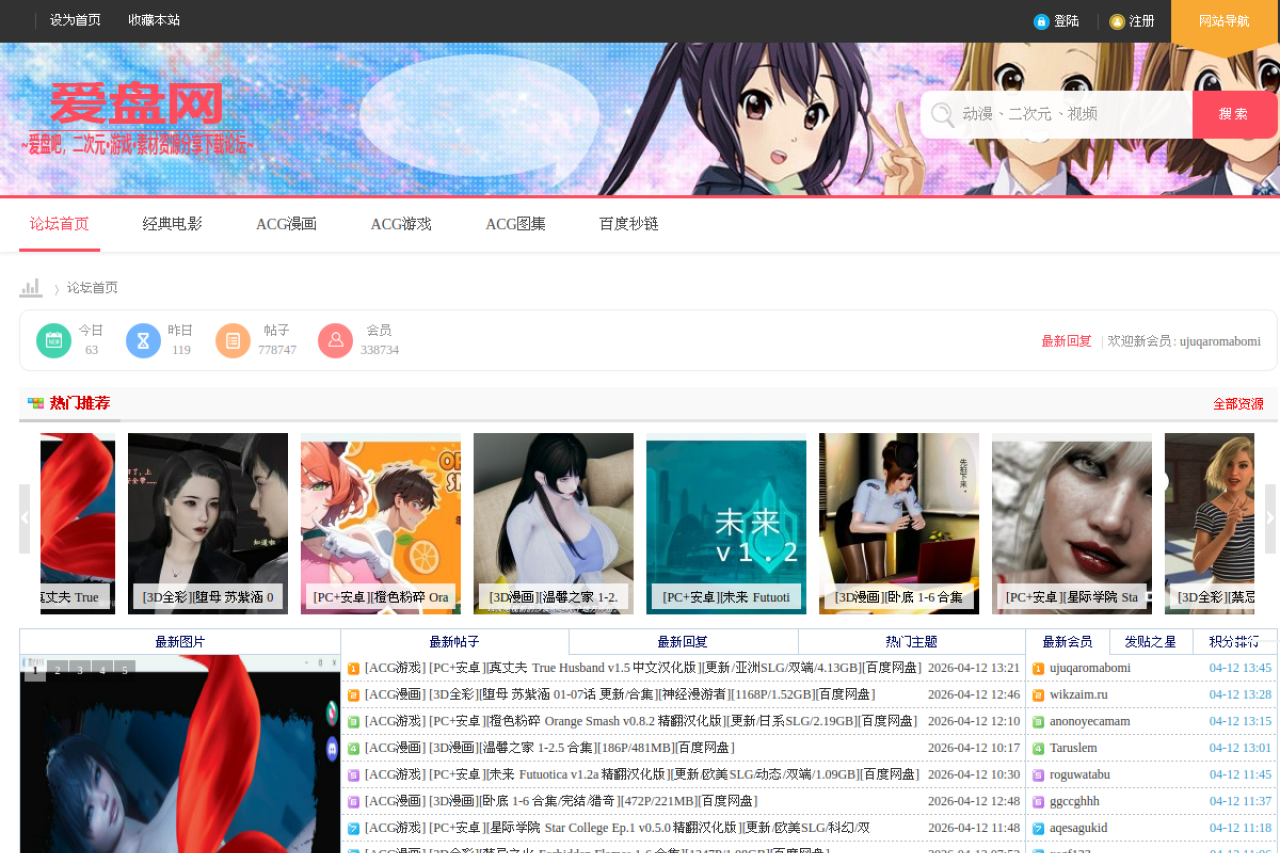Click the user icon beside 注册
The image size is (1280, 853).
1117,21
